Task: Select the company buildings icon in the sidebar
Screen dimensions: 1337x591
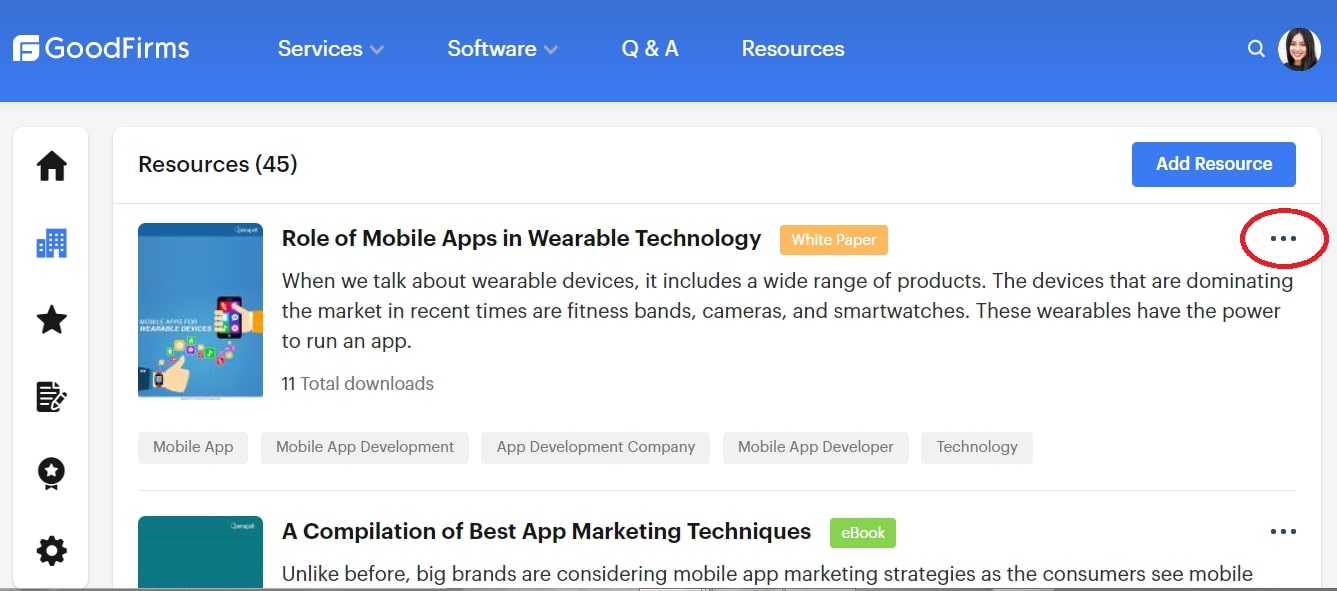Action: 51,242
